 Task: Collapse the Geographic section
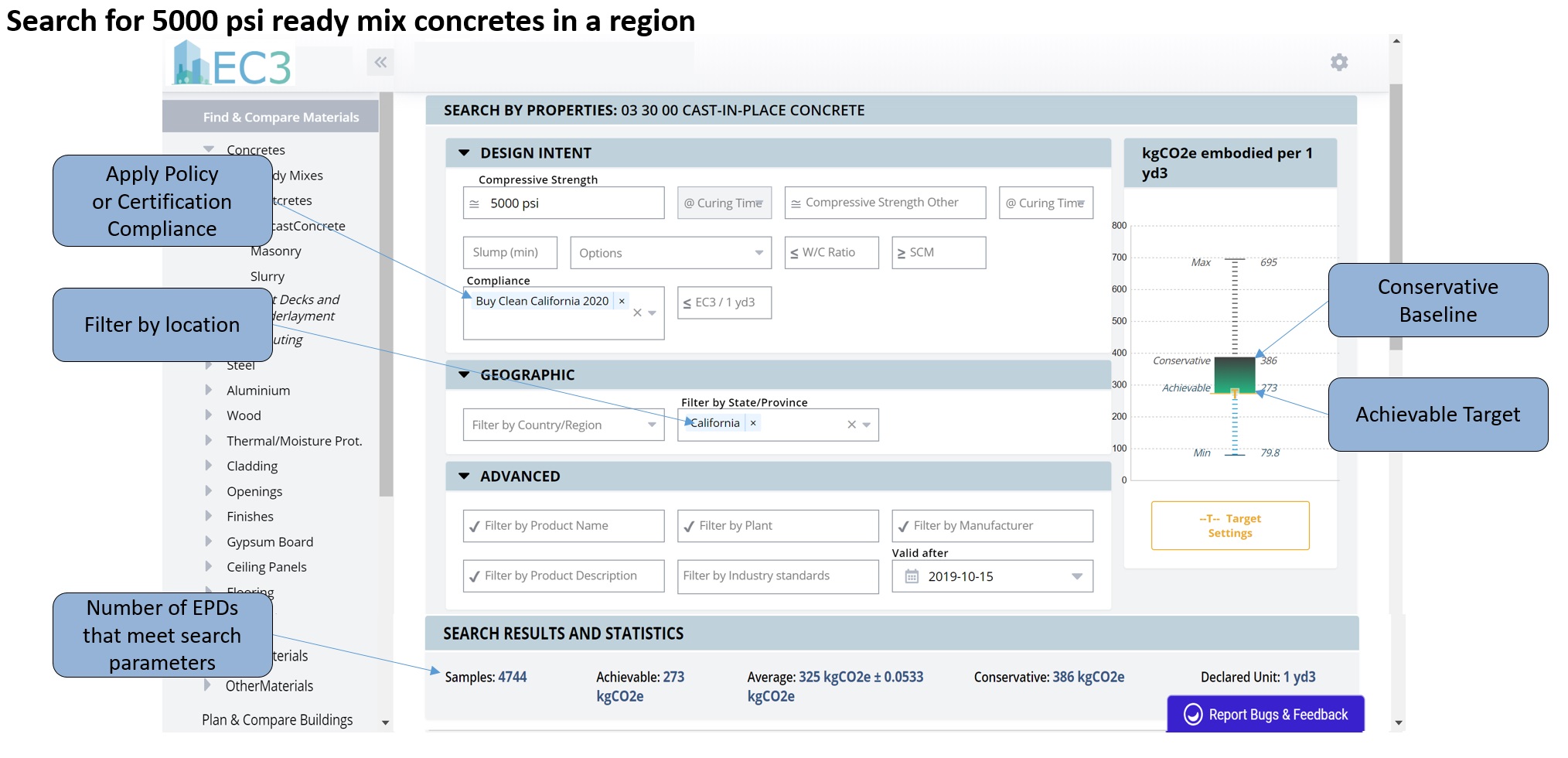(464, 375)
